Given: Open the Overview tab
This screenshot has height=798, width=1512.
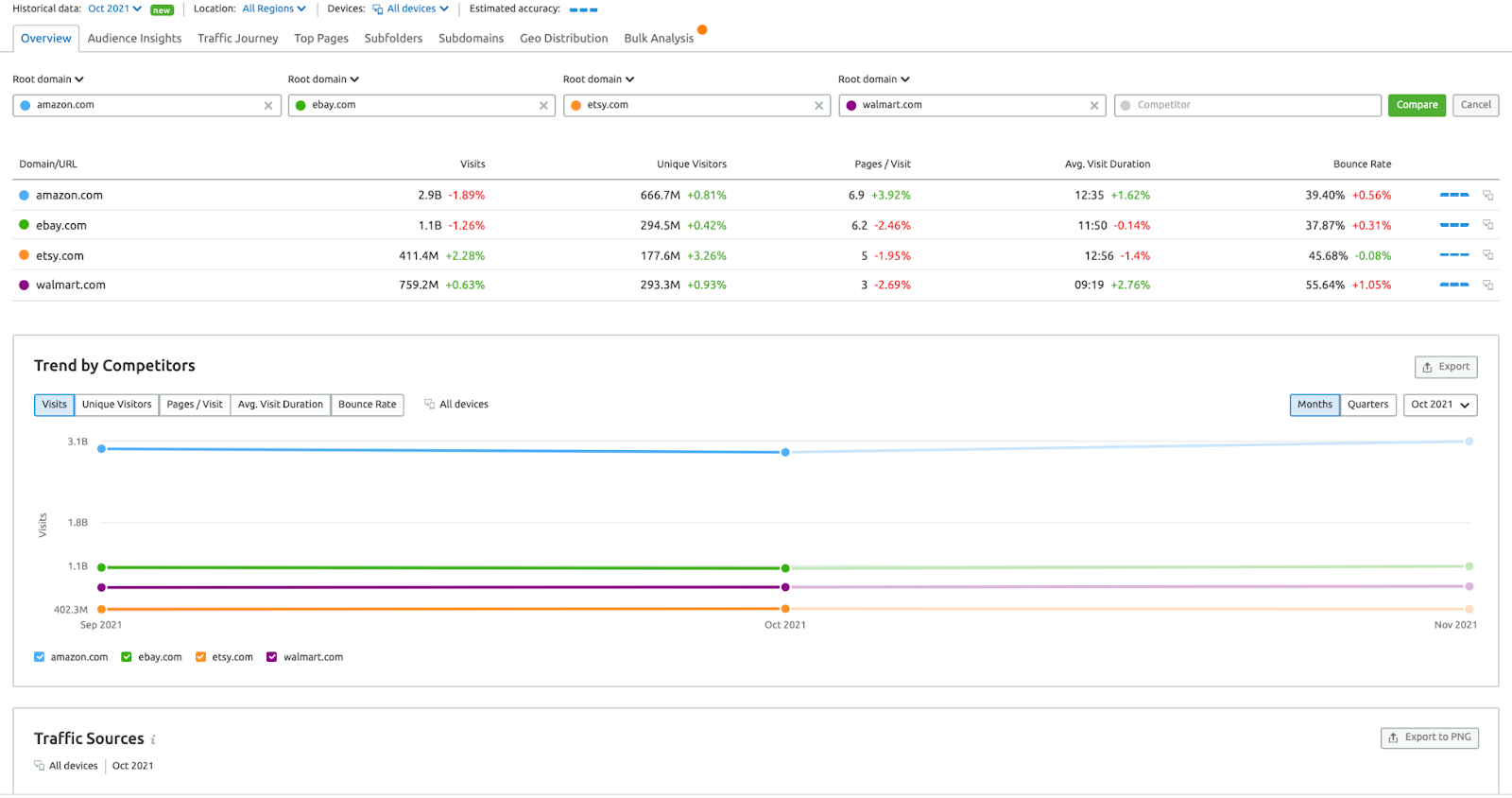Looking at the screenshot, I should [x=46, y=39].
